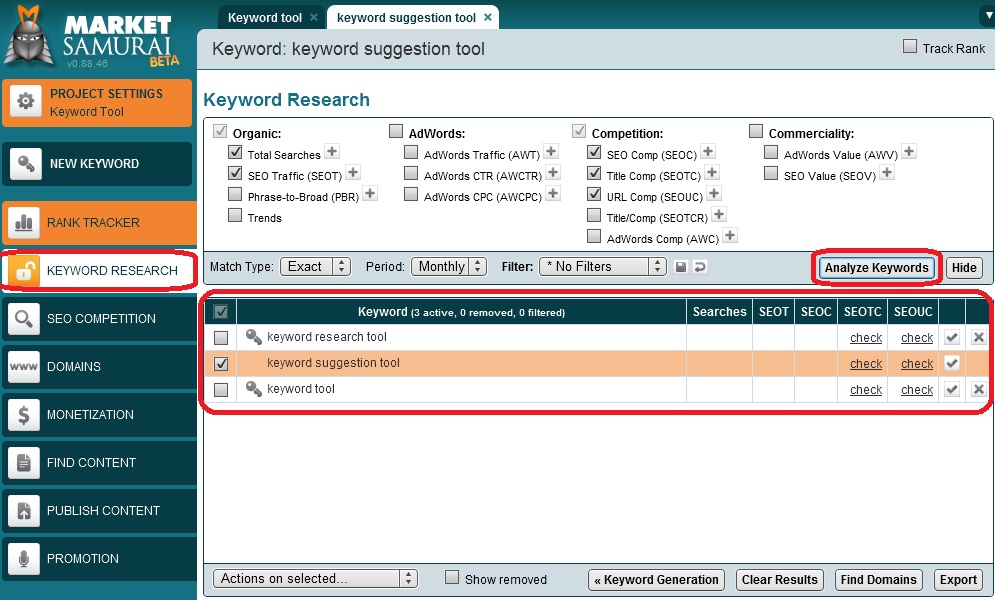Click the plus icon beside AdWords CPC (AWCPC)
Viewport: 995px width, 600px height.
553,193
